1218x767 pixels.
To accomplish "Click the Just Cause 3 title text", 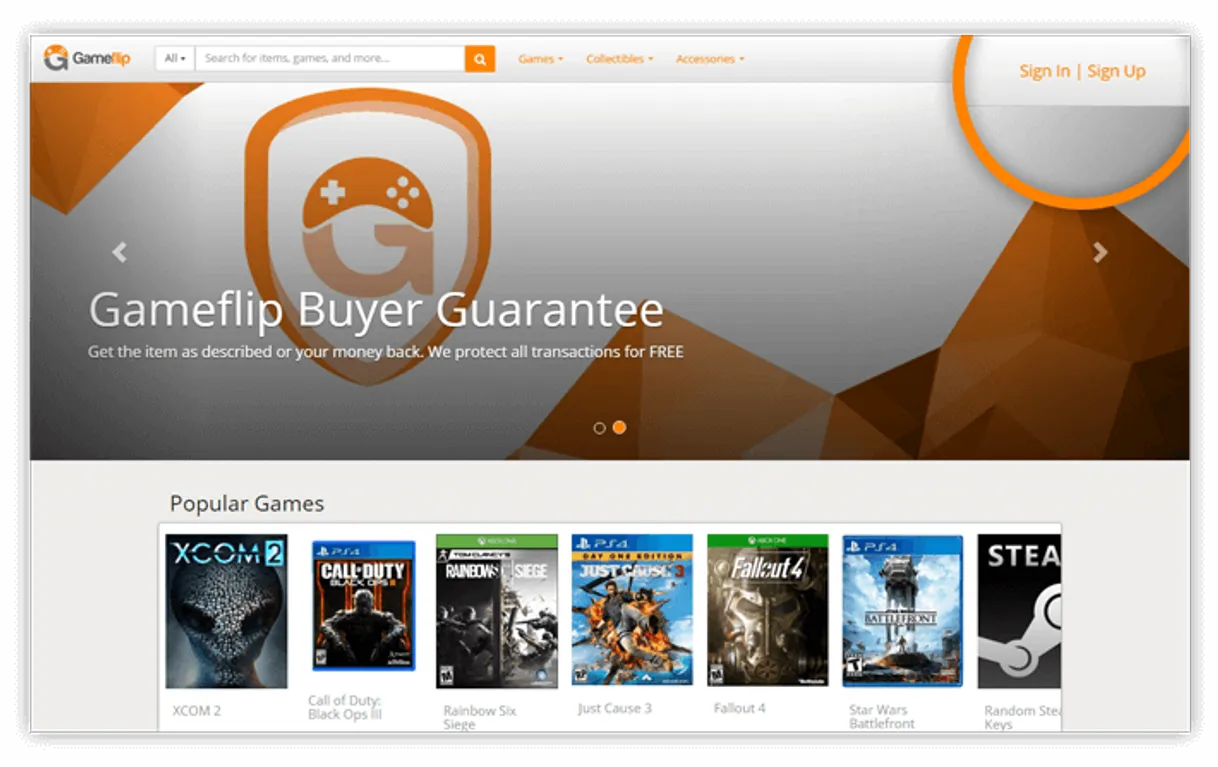I will tap(615, 708).
